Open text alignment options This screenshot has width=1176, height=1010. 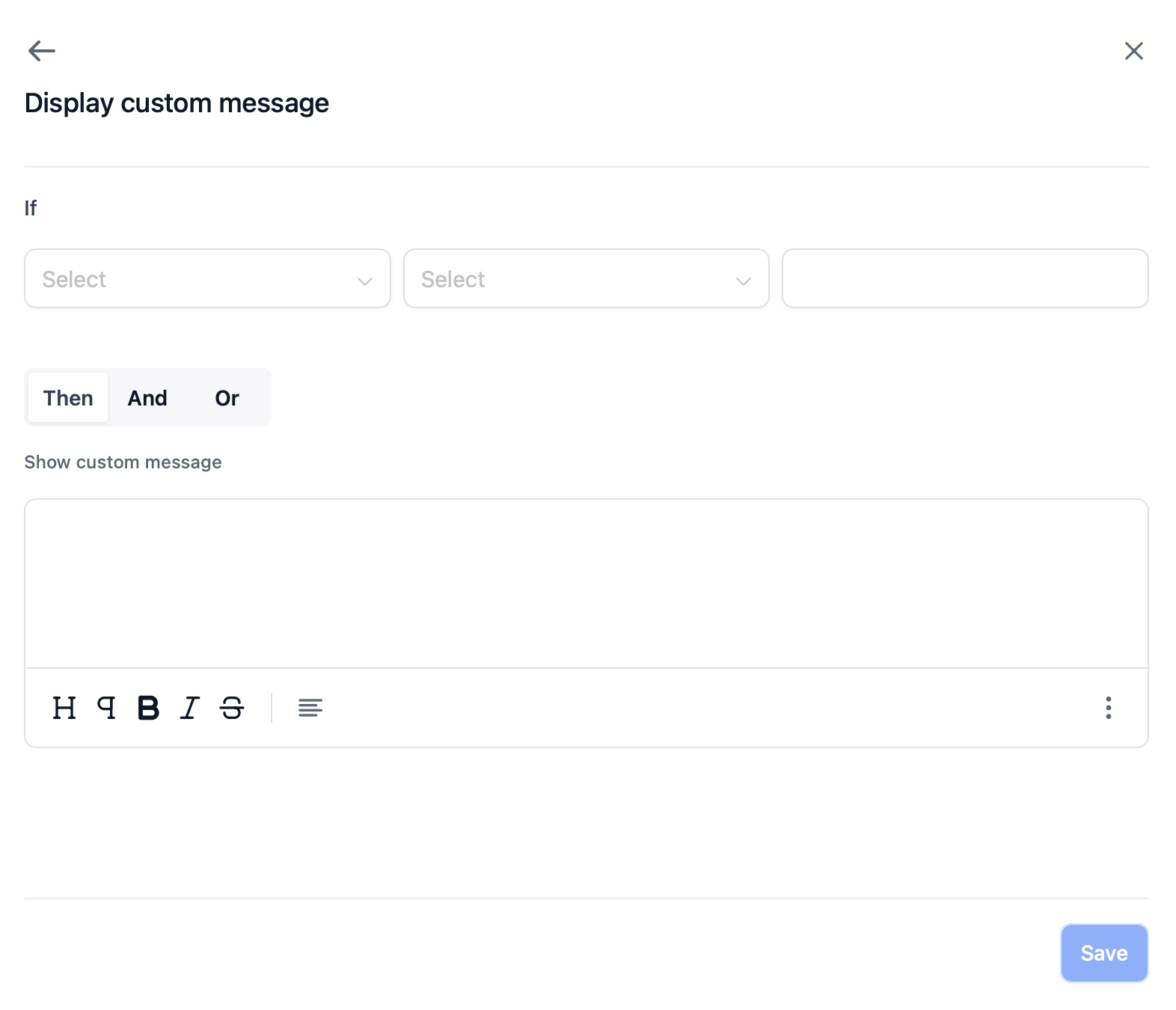pos(310,708)
